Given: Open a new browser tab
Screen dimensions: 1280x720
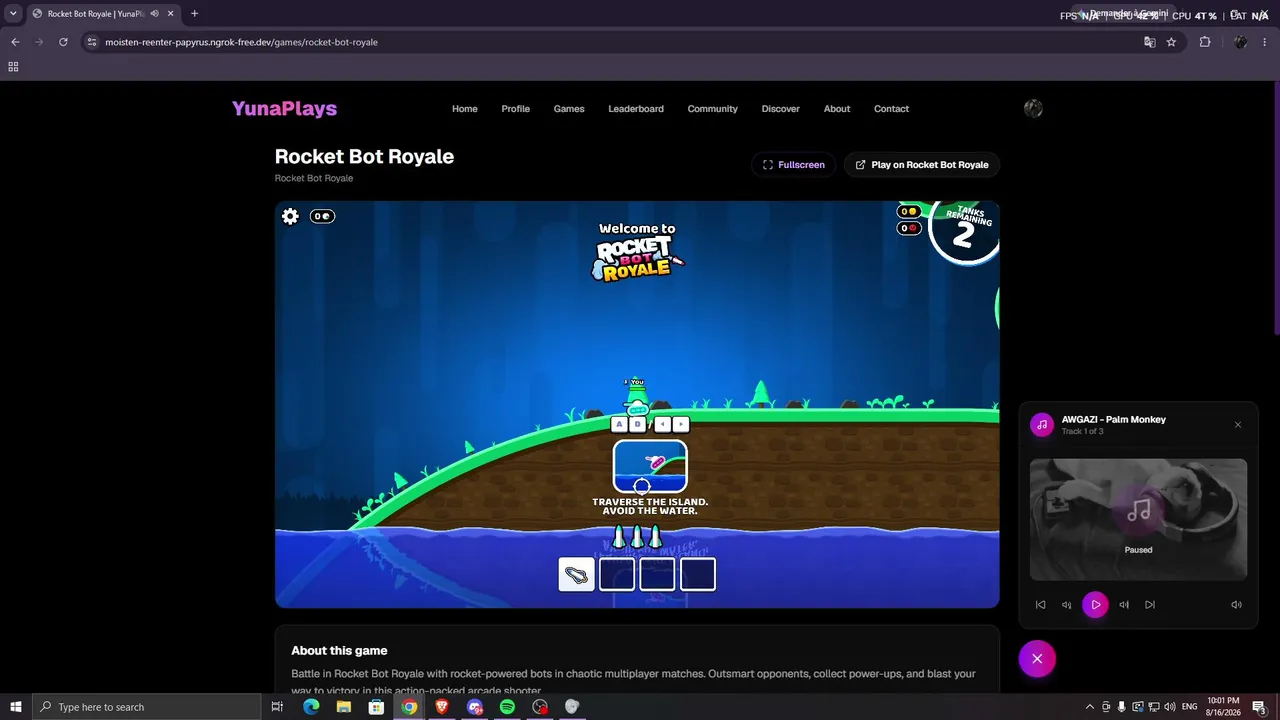Looking at the screenshot, I should (194, 14).
